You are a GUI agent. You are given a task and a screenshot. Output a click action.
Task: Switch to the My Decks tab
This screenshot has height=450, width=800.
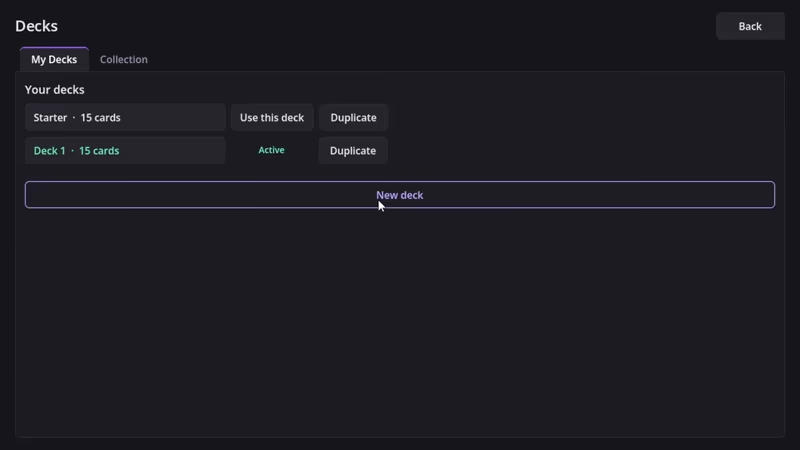[x=54, y=60]
